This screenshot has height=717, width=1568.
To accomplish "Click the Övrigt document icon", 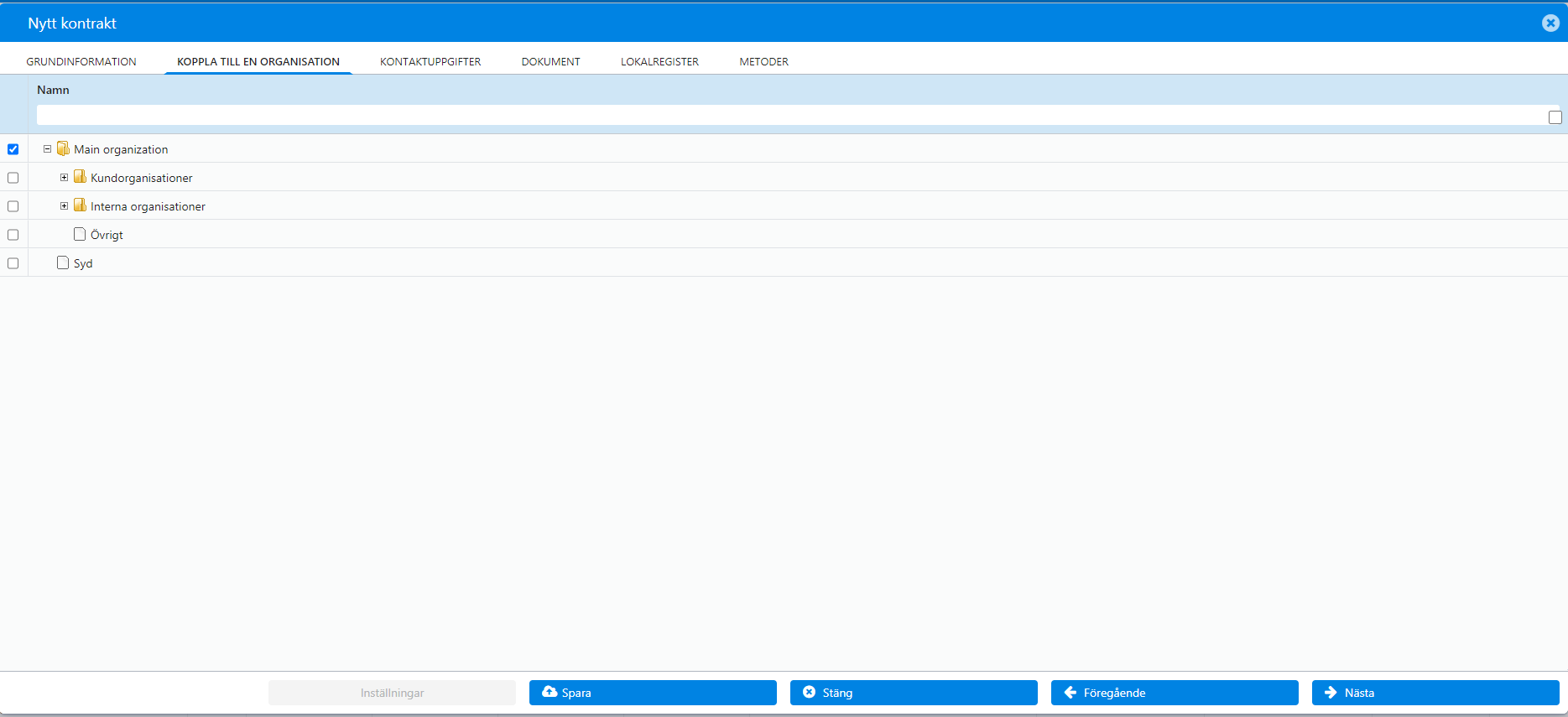I will (x=80, y=234).
